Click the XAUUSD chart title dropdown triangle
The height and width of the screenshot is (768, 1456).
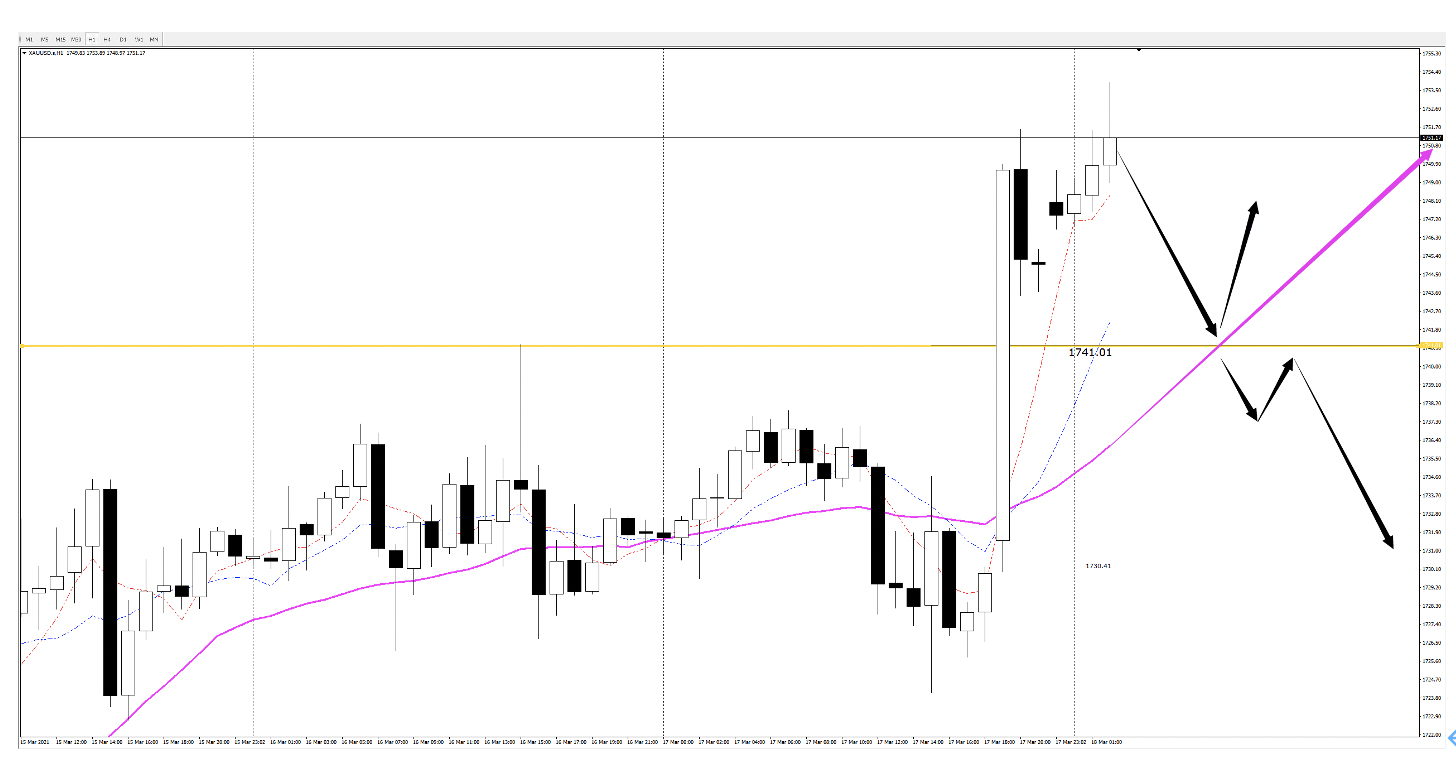click(24, 53)
